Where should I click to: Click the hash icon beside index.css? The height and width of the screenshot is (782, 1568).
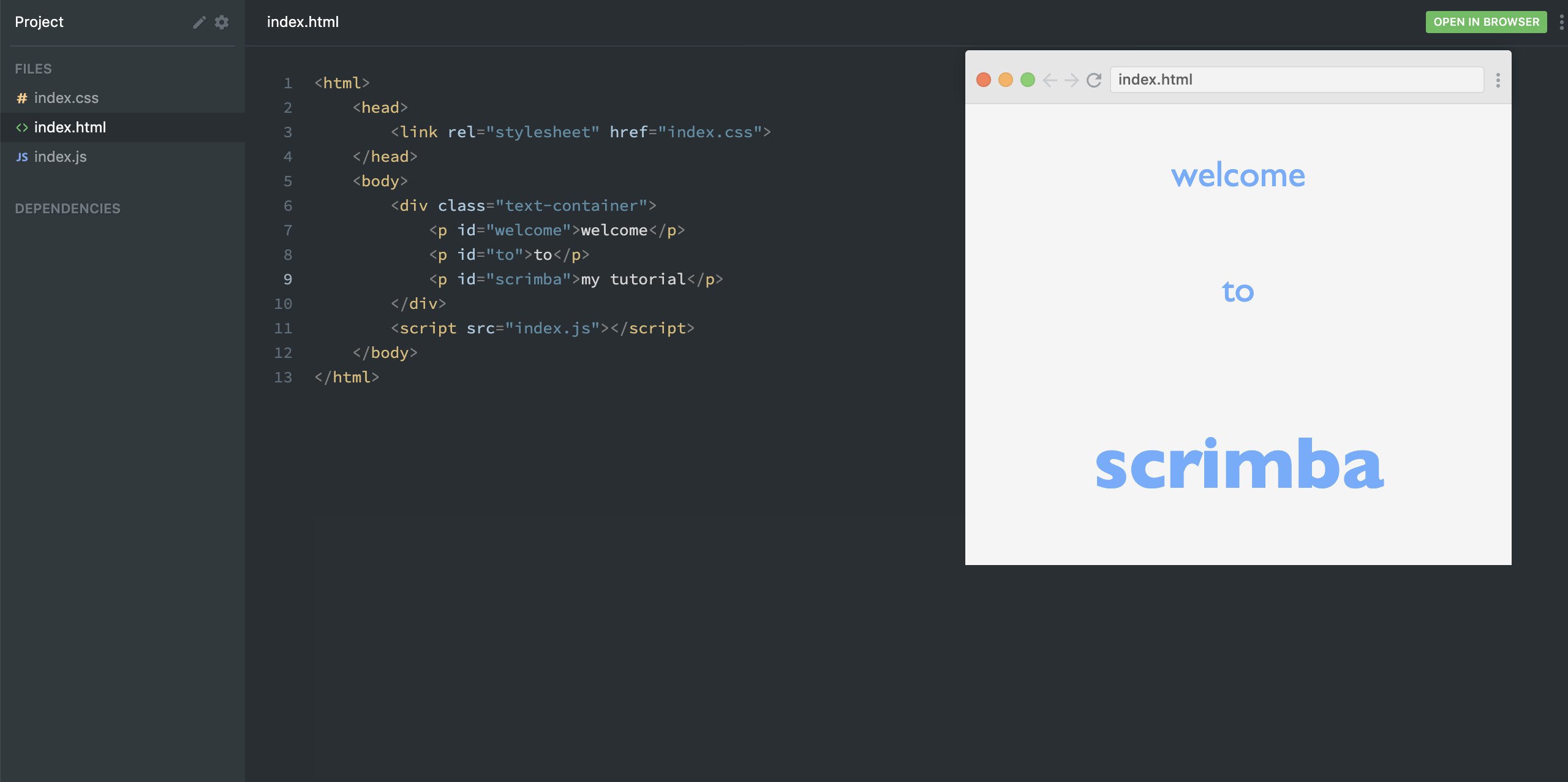coord(21,98)
